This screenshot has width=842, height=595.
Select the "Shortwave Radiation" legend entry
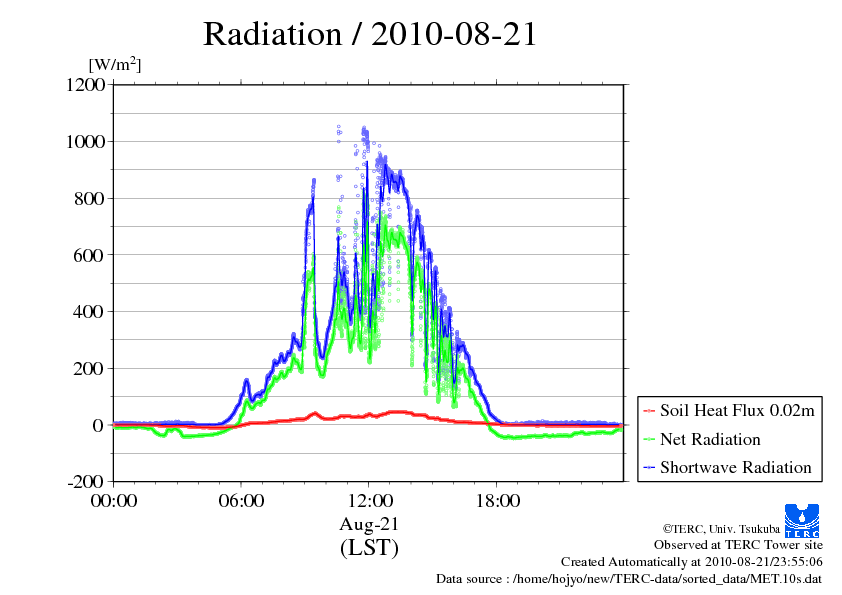click(x=727, y=467)
